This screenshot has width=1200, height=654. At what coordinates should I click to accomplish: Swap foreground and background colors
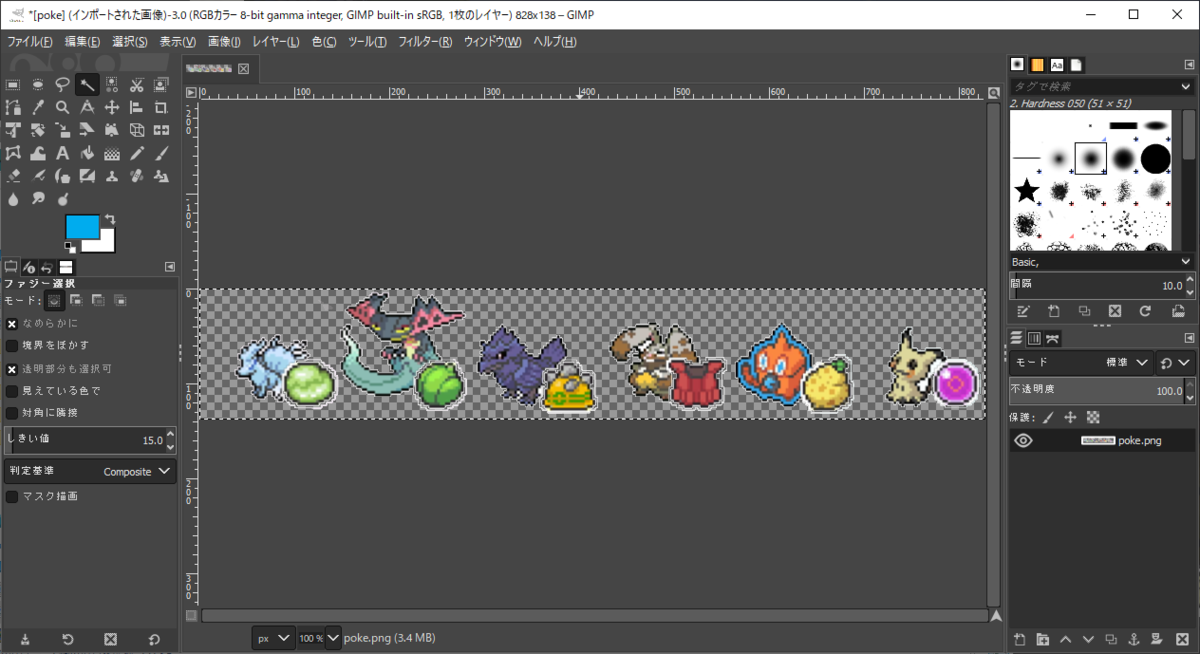pos(110,219)
